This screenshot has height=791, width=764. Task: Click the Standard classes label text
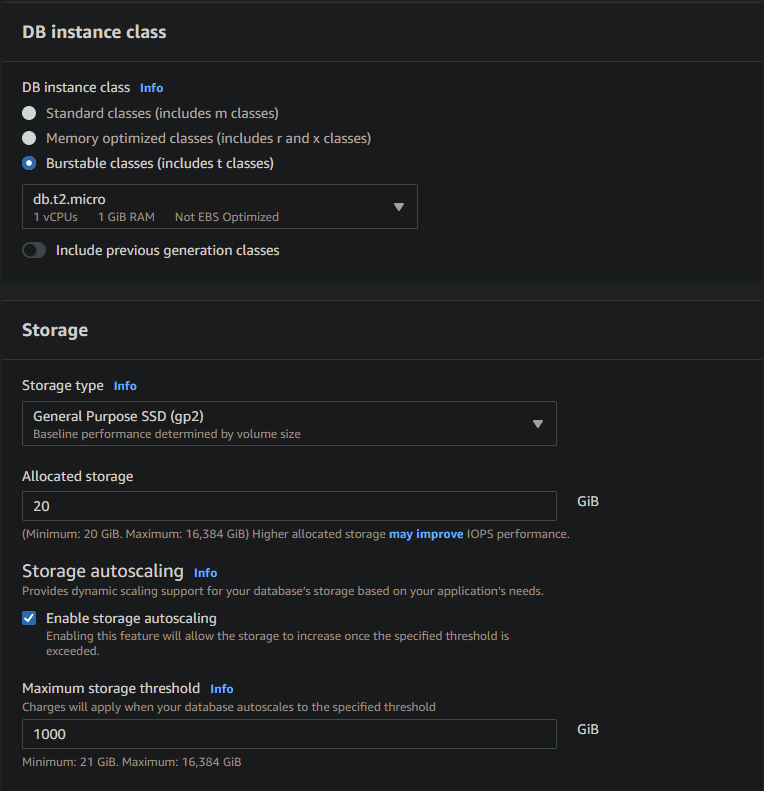pyautogui.click(x=162, y=113)
